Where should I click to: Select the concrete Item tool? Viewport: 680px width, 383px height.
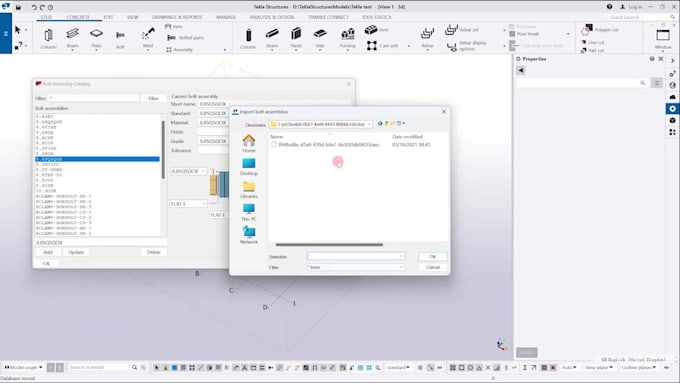pos(376,29)
